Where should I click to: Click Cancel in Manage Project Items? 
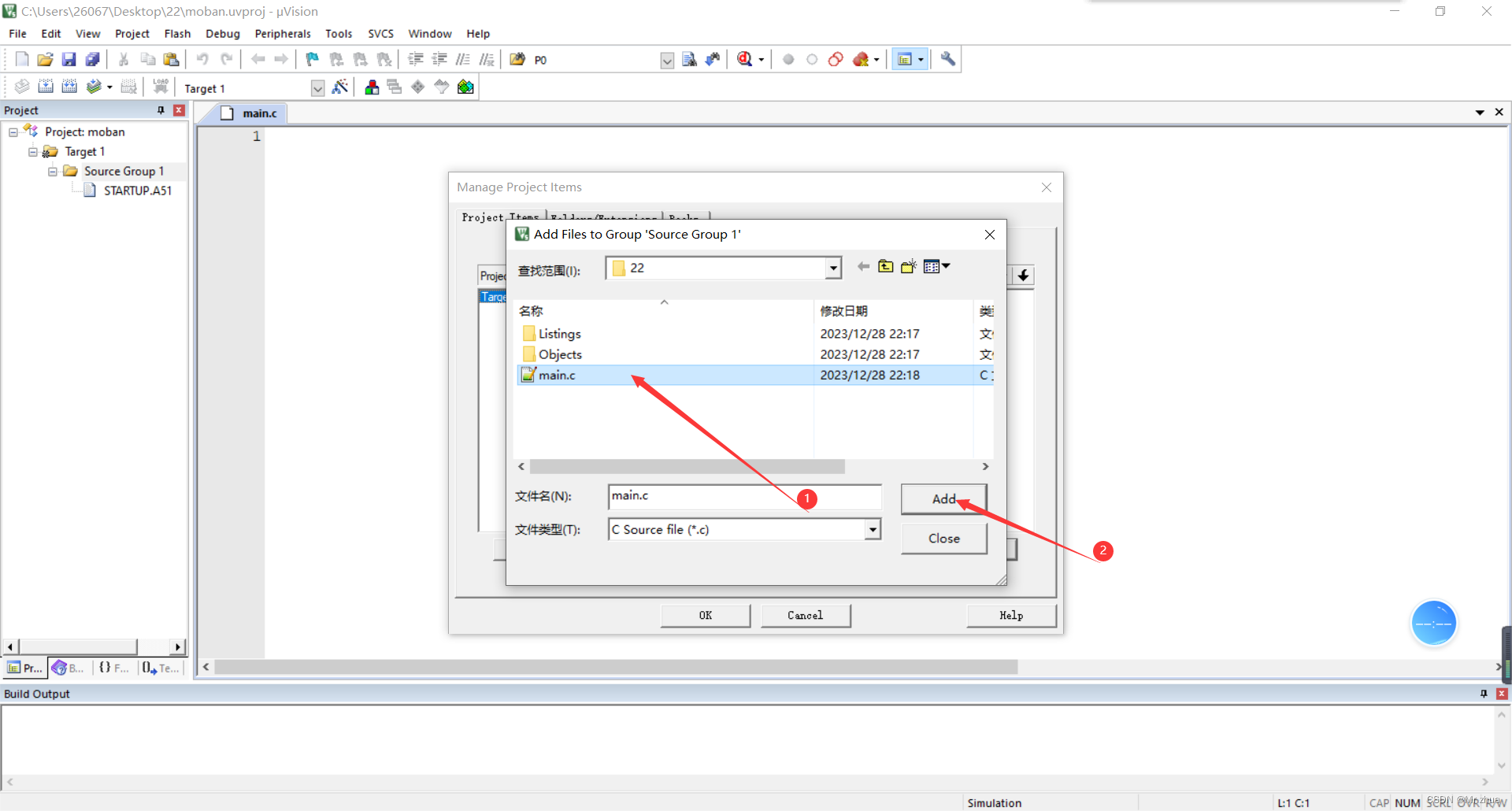[x=805, y=616]
